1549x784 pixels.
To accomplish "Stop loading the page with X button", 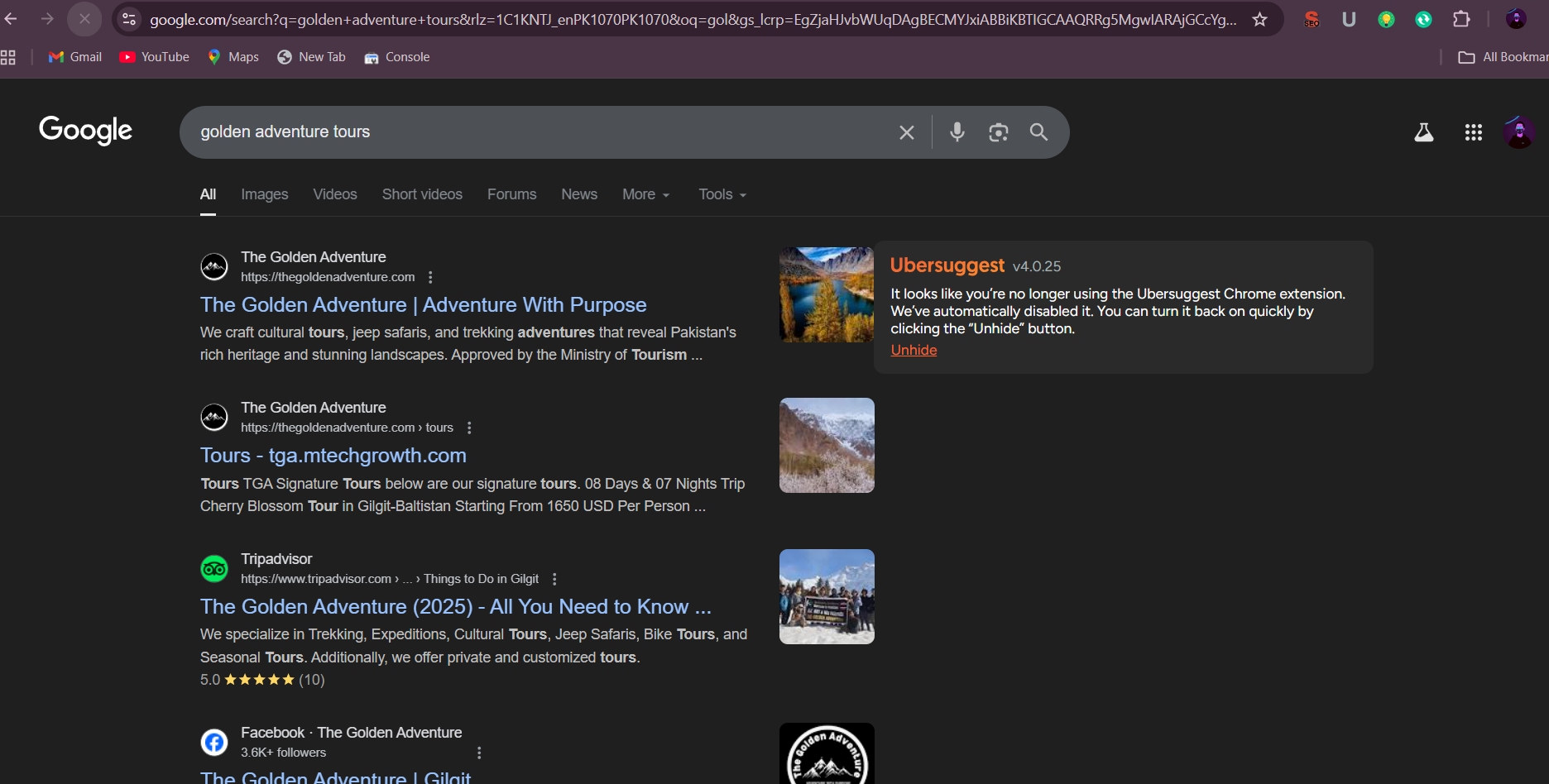I will (x=84, y=19).
